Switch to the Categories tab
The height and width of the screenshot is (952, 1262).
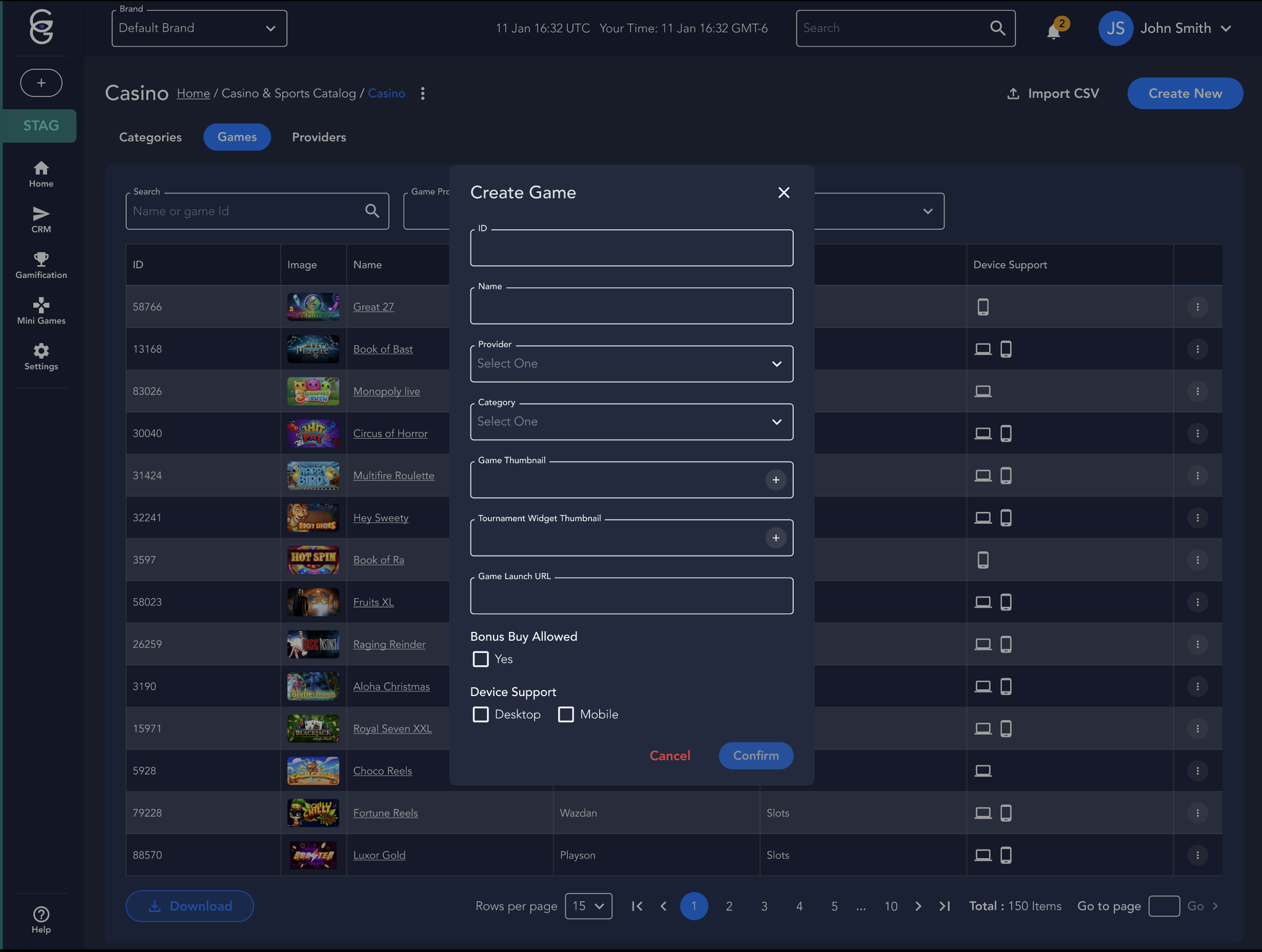[150, 137]
